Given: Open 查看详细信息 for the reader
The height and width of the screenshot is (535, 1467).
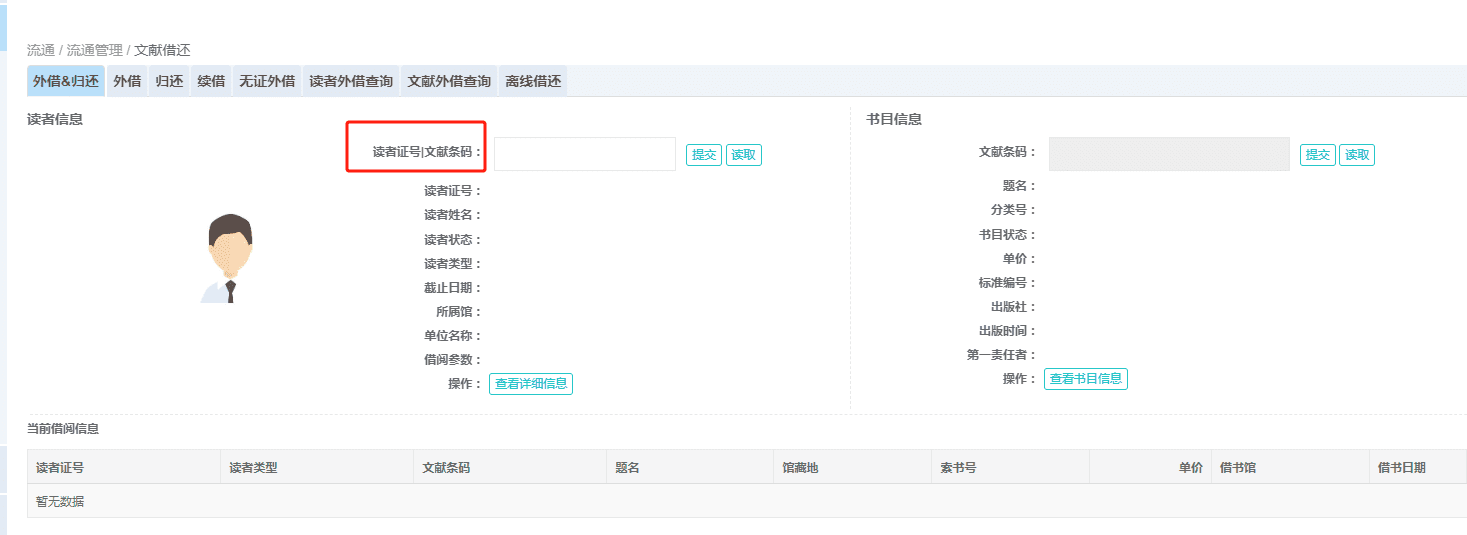Looking at the screenshot, I should pyautogui.click(x=531, y=384).
